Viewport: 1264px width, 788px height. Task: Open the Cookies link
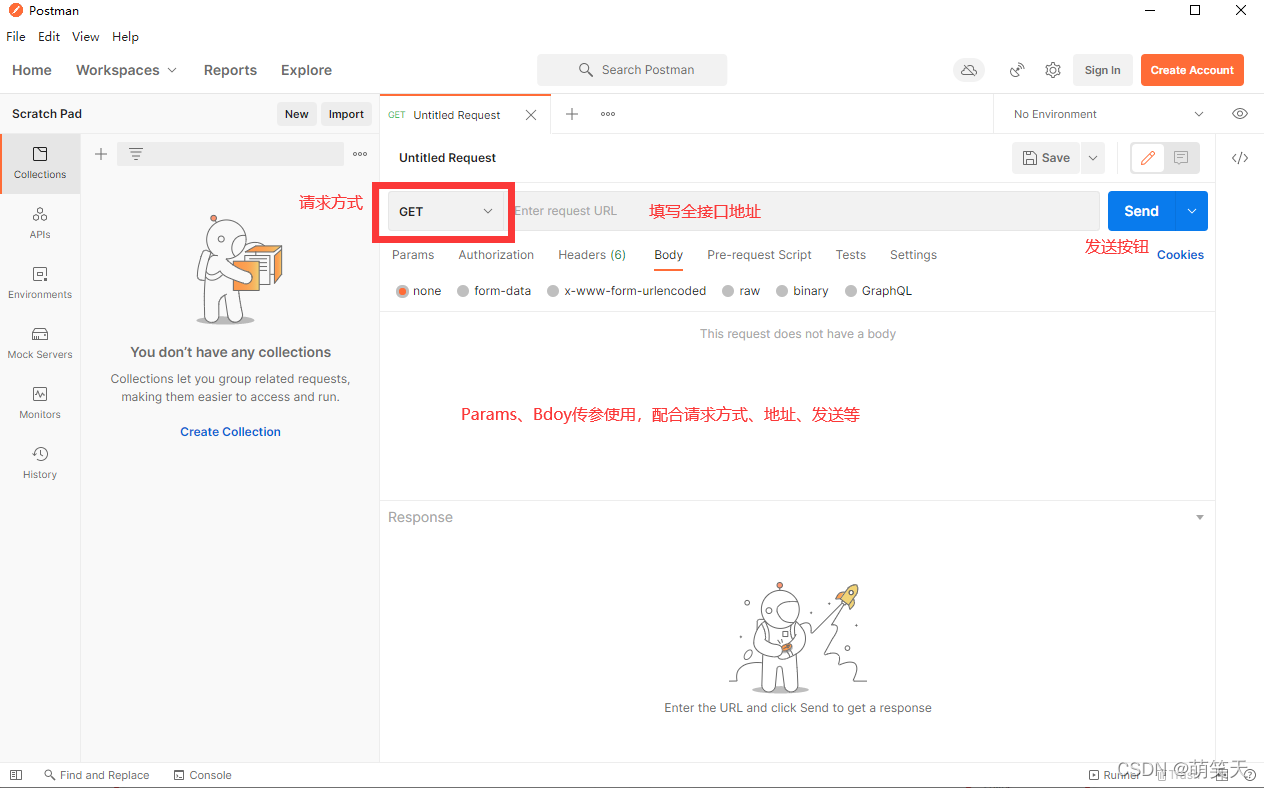click(x=1180, y=255)
